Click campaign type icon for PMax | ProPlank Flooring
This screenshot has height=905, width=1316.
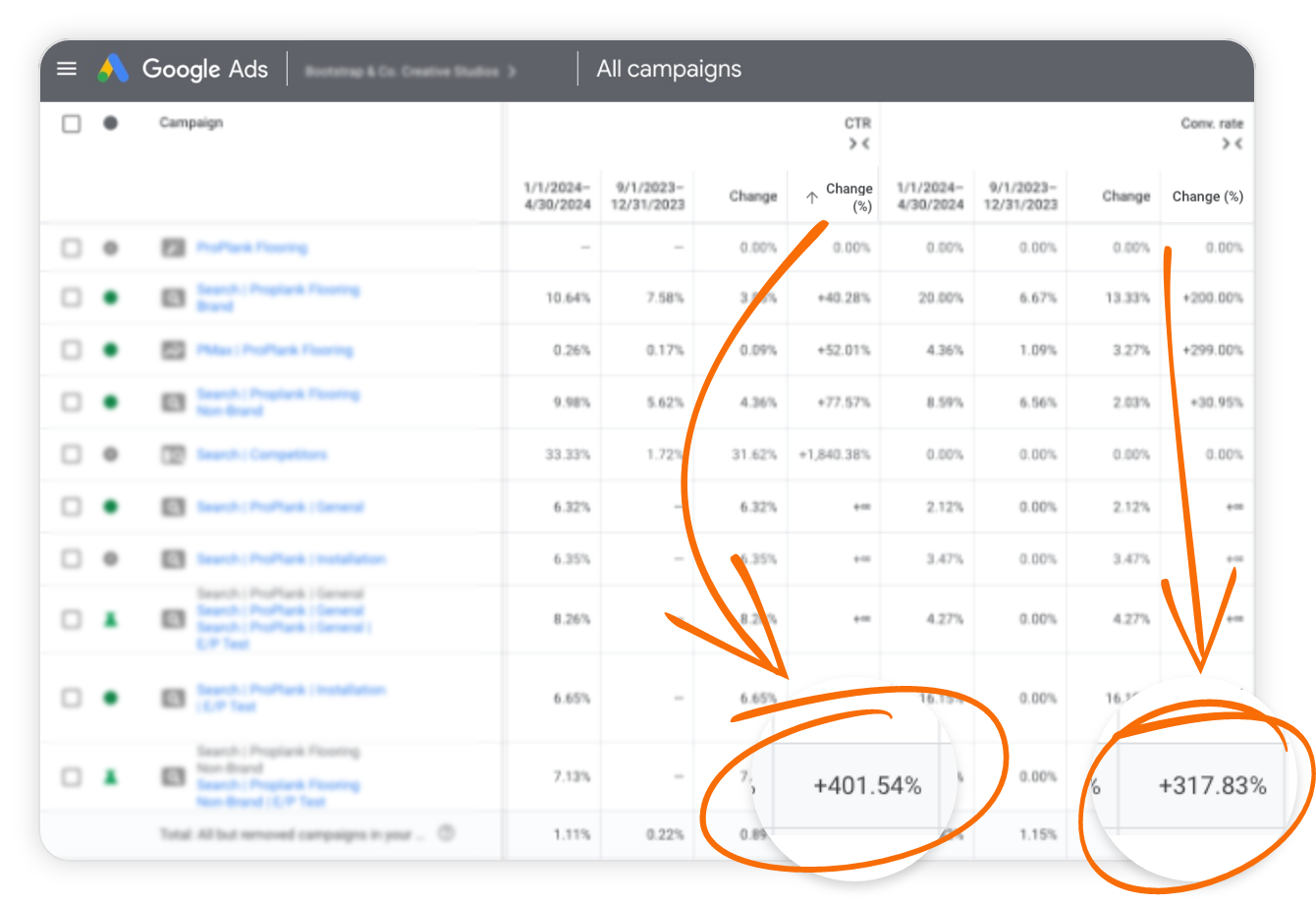point(173,351)
